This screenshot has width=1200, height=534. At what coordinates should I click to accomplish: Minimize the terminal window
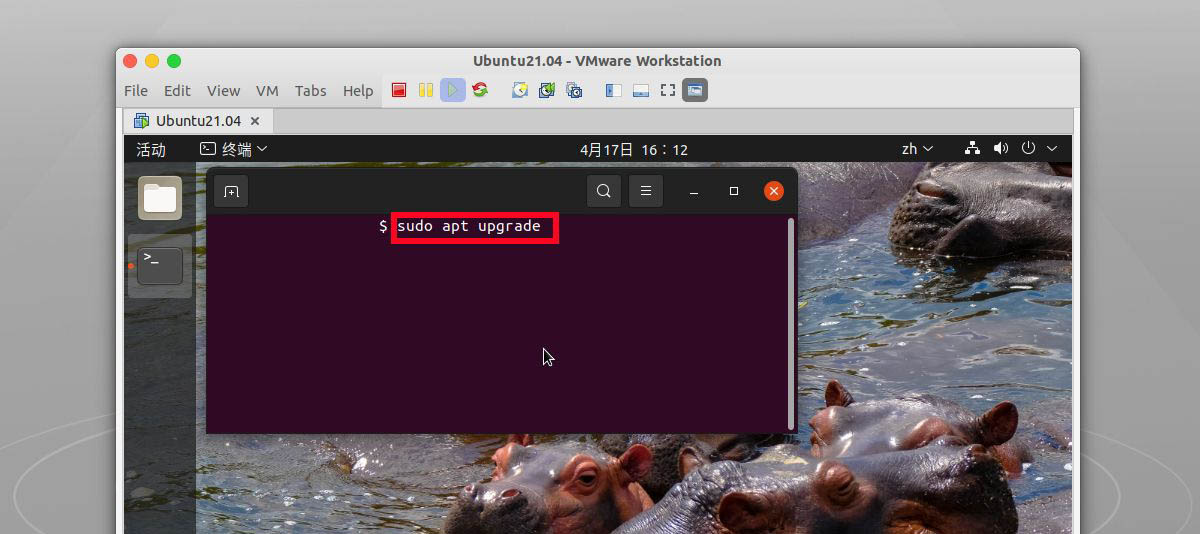694,191
